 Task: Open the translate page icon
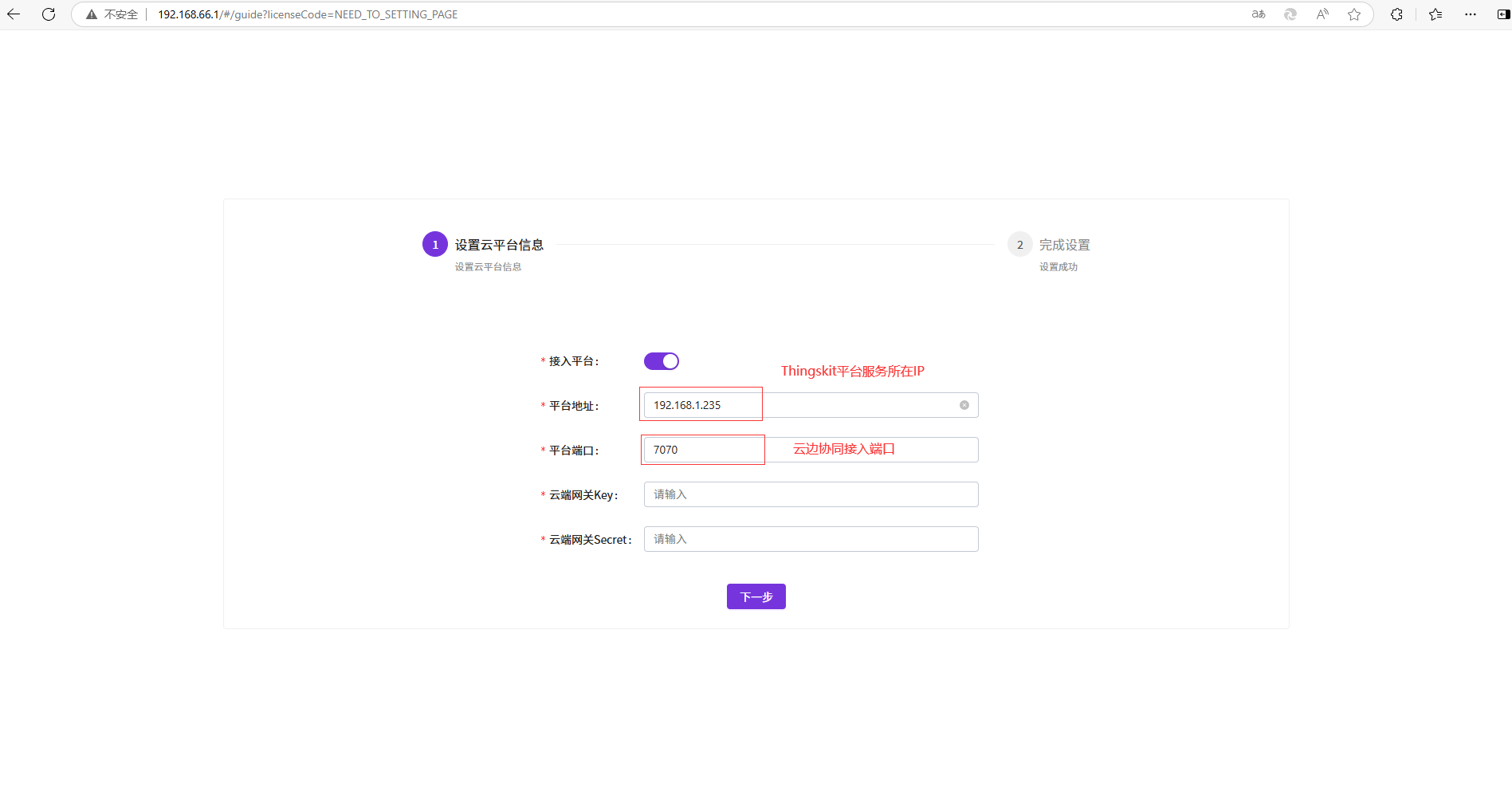pos(1259,14)
